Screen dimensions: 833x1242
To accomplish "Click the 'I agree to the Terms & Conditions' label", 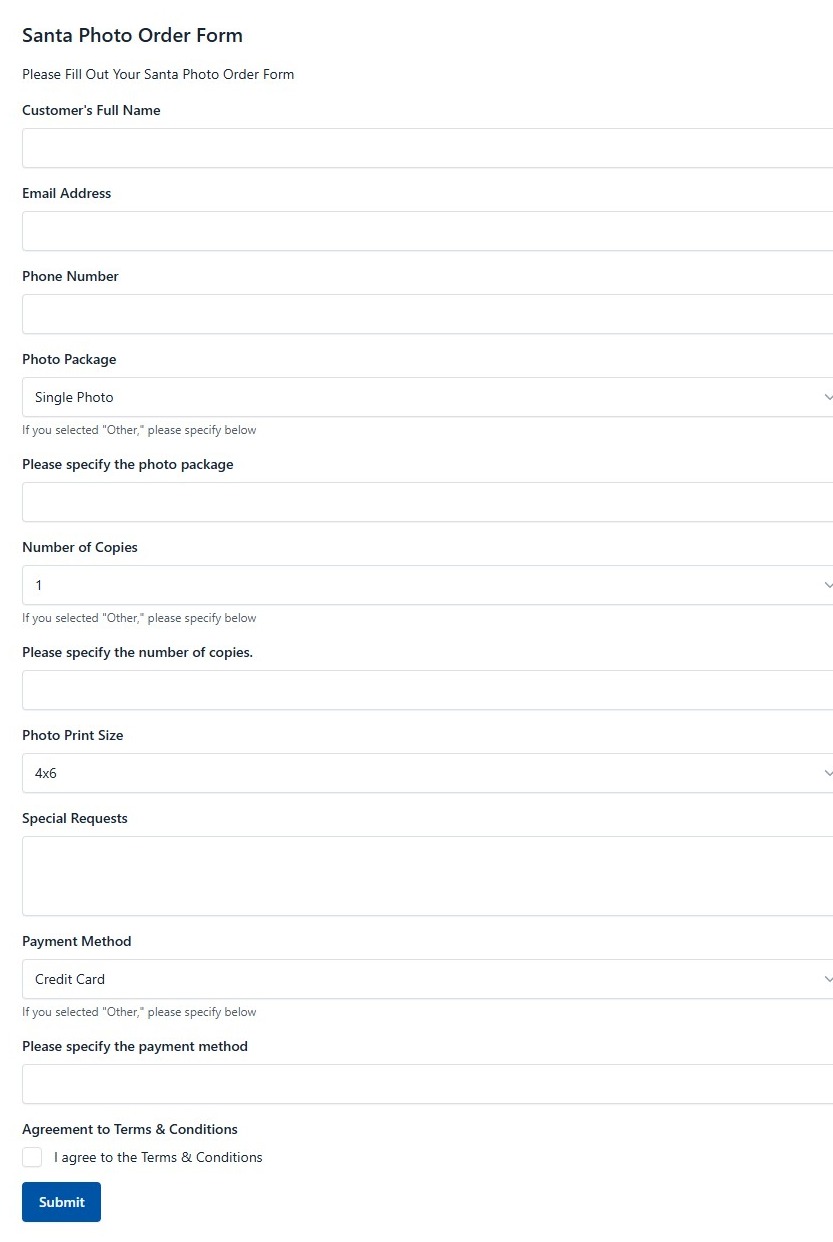I will coord(158,1157).
